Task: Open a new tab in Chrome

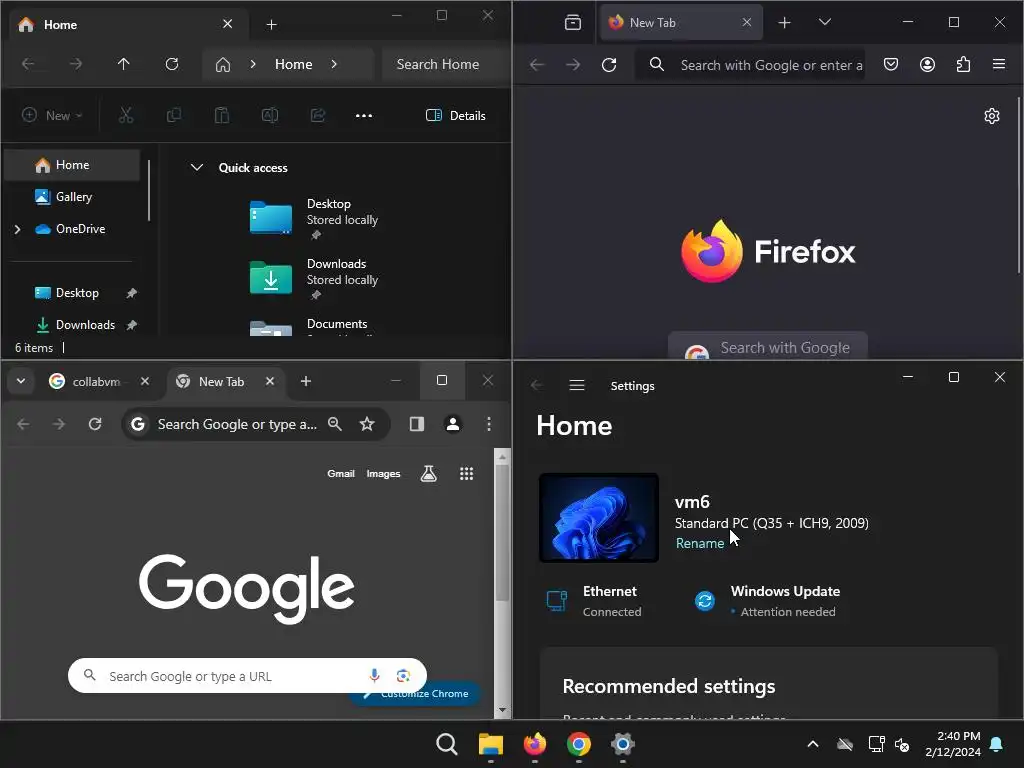Action: point(306,381)
